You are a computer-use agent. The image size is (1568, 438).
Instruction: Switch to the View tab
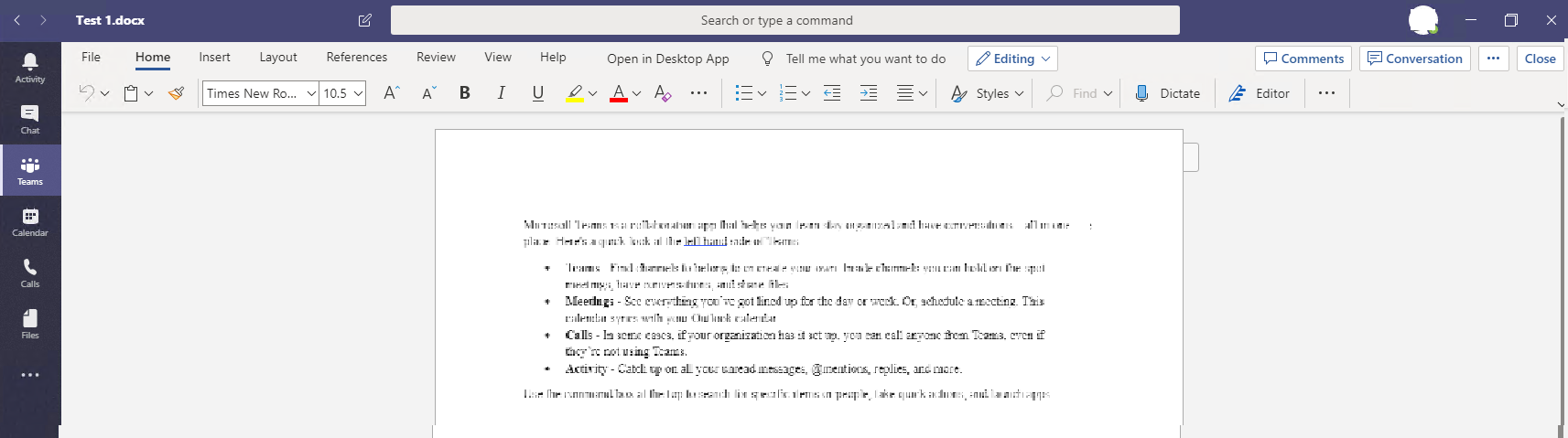click(x=498, y=57)
